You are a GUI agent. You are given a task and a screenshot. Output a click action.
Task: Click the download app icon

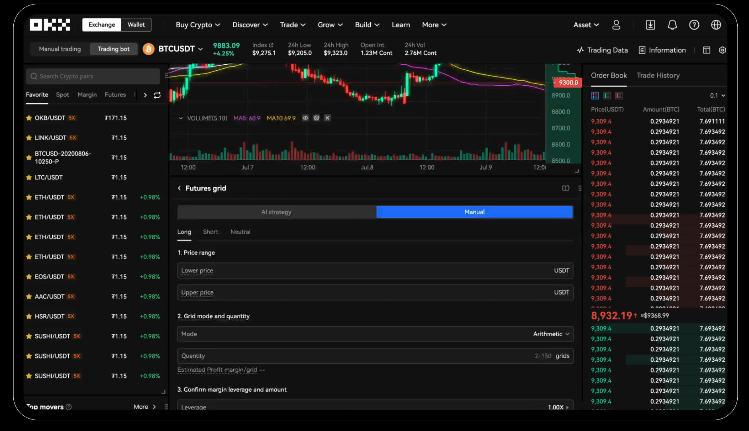click(x=650, y=25)
